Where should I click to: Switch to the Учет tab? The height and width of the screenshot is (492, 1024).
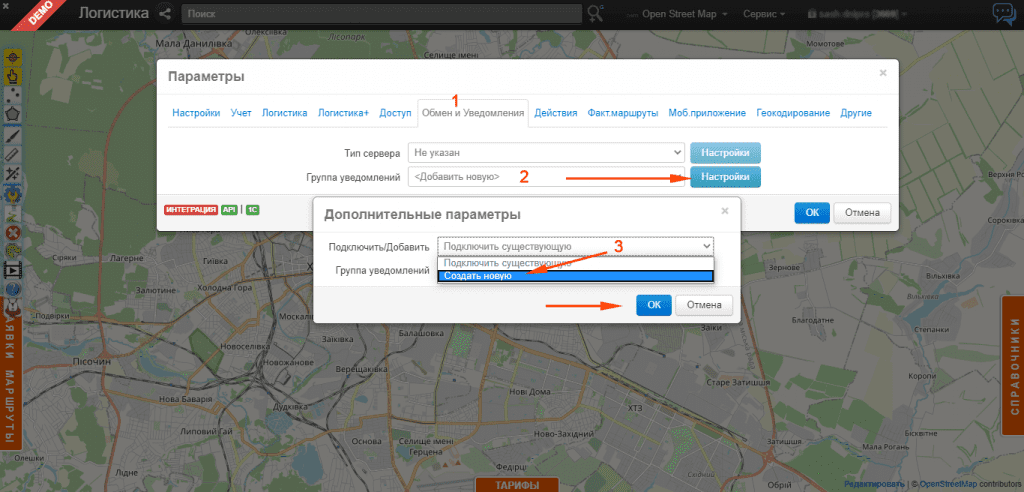241,113
